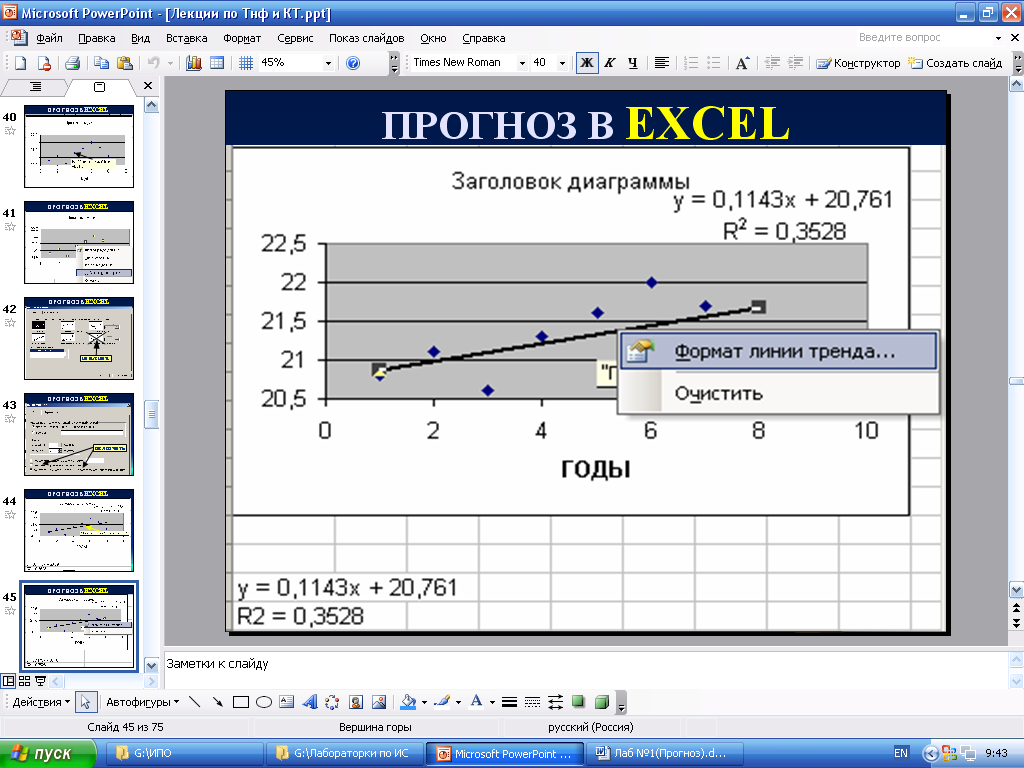Insert an organization diagram
This screenshot has height=768, width=1024.
[332, 702]
